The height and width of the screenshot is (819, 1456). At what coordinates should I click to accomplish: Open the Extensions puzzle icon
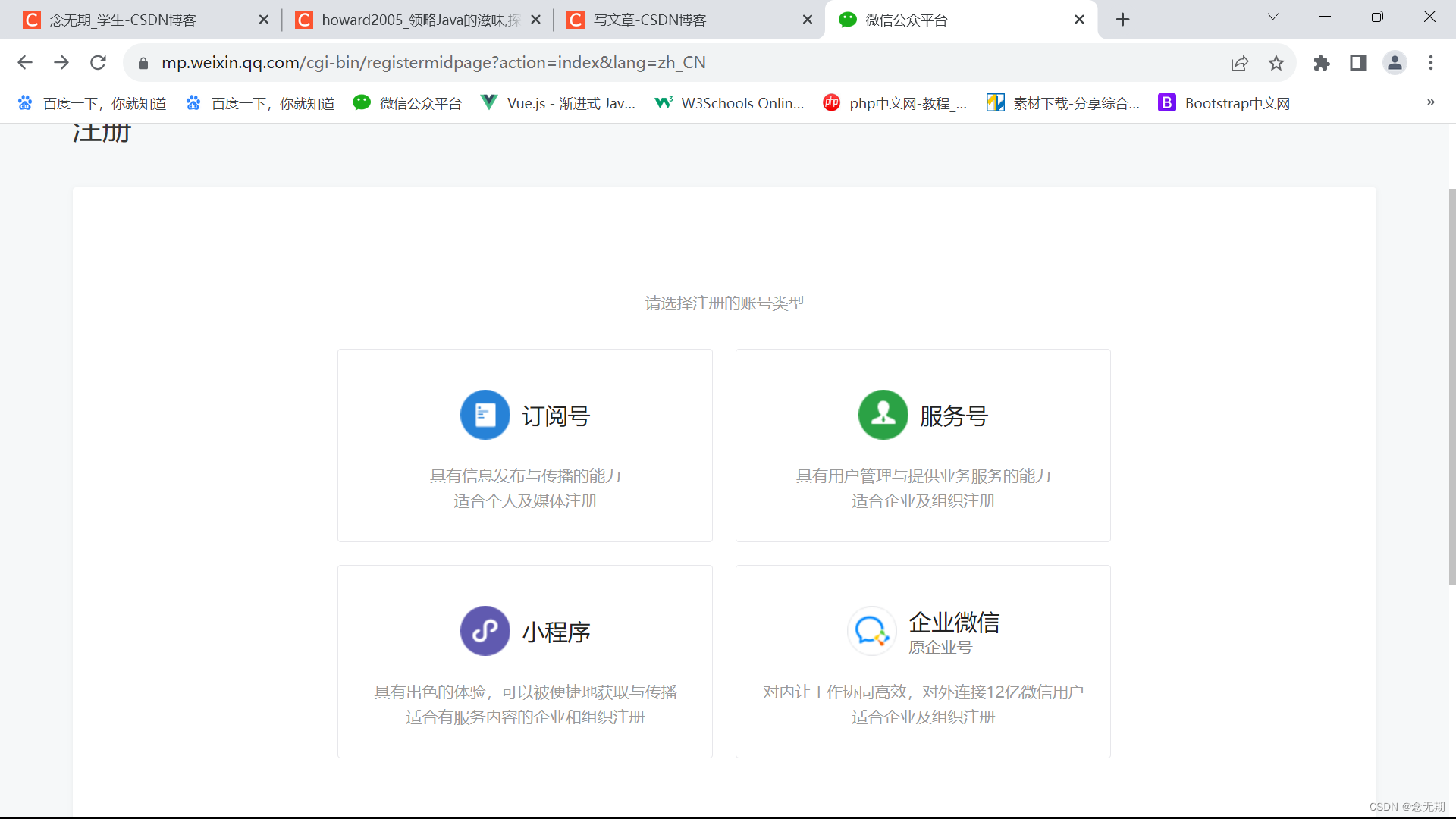click(1322, 63)
